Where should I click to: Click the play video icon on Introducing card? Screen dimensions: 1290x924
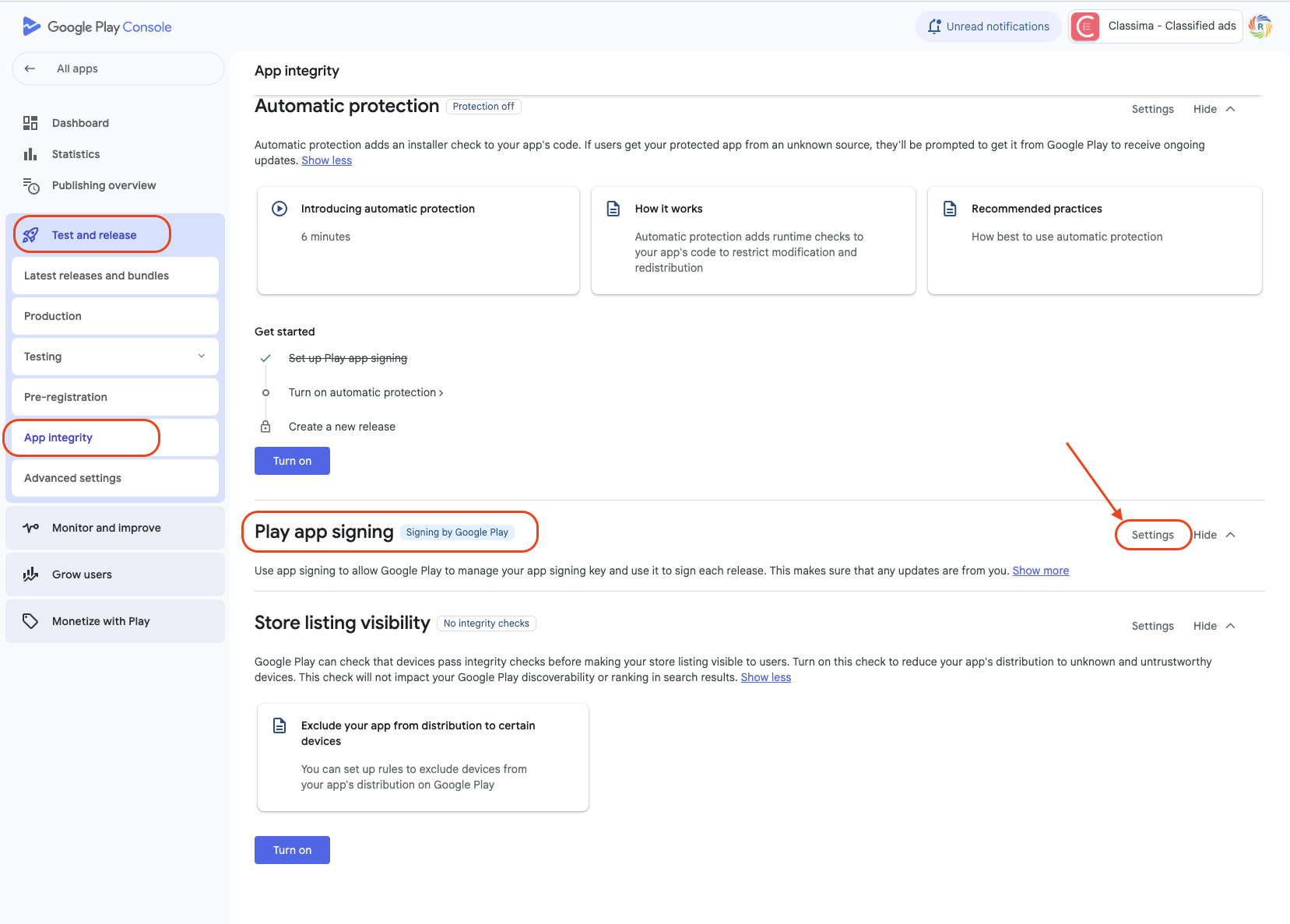pyautogui.click(x=279, y=209)
